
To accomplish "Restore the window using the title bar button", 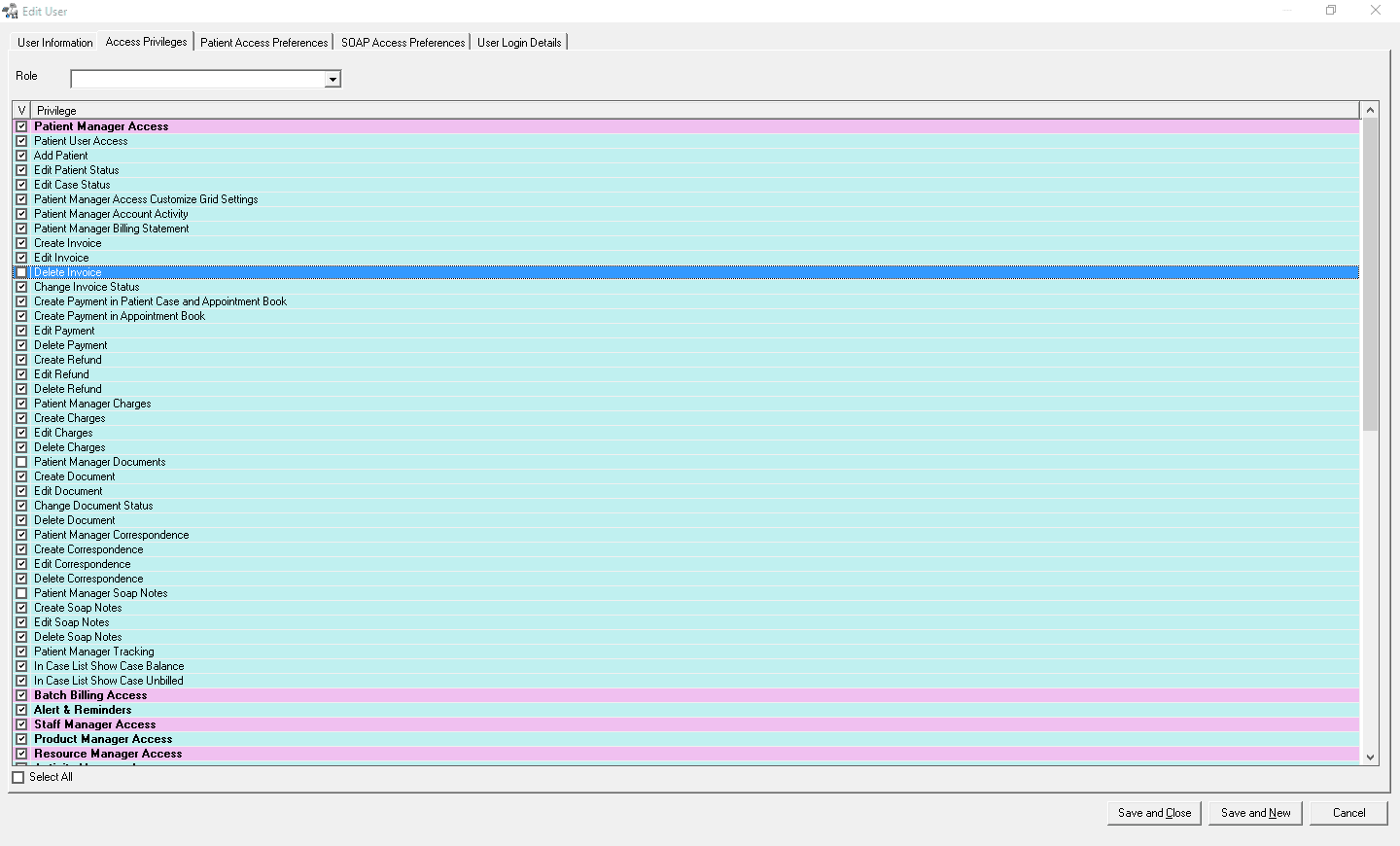I will point(1331,11).
